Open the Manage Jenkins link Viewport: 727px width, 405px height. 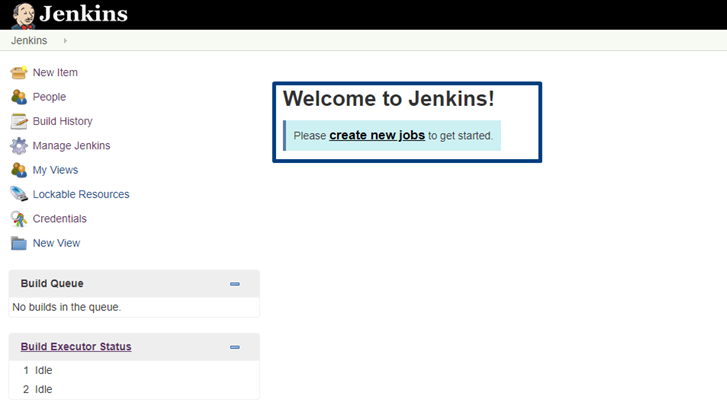pyautogui.click(x=71, y=146)
